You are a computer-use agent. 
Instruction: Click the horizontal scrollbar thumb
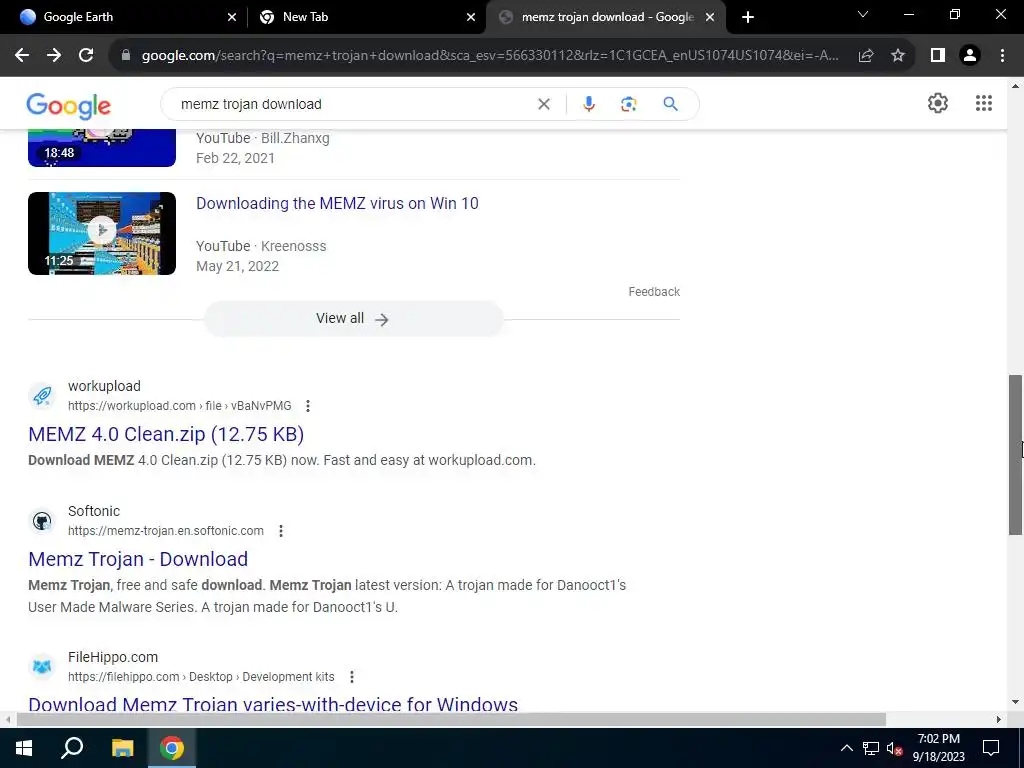(451, 720)
